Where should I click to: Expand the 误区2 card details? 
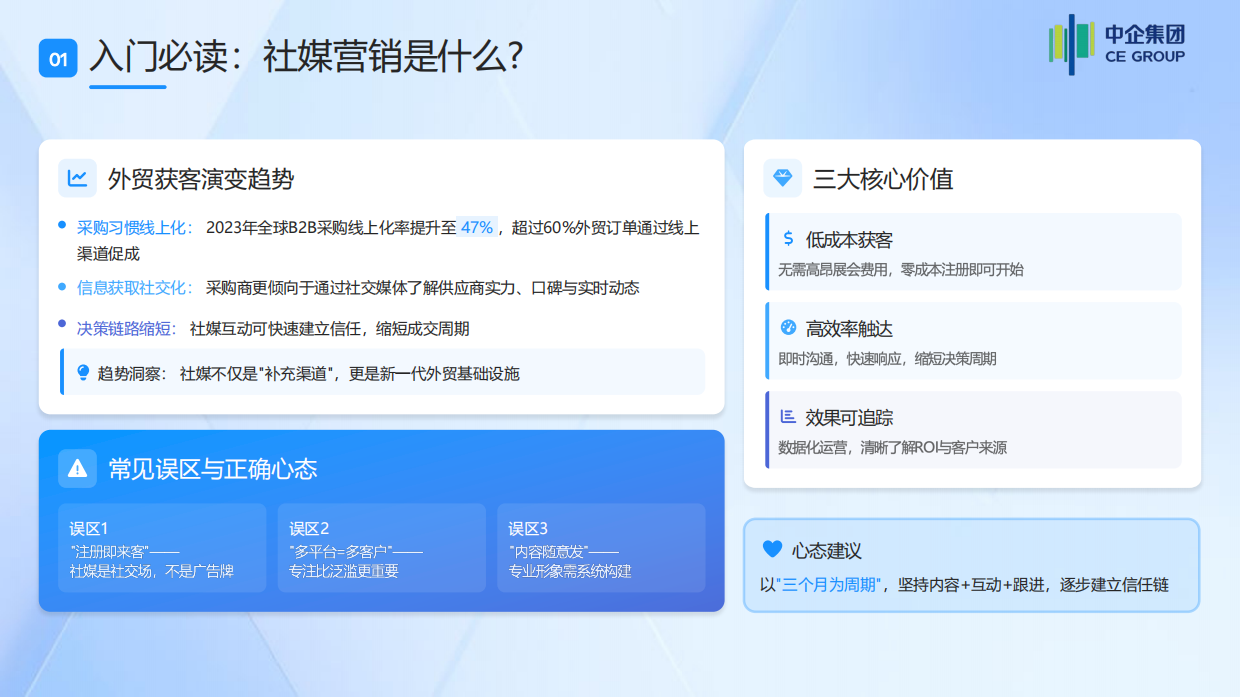pyautogui.click(x=381, y=547)
